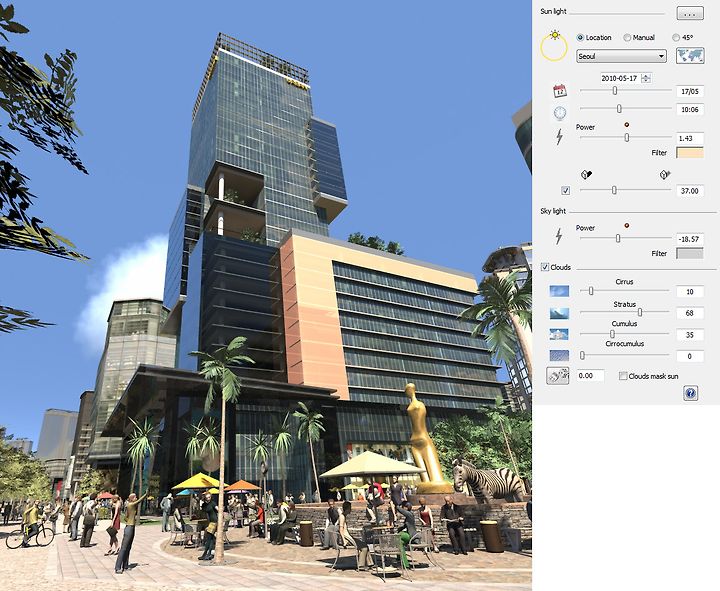Screen dimensions: 720x591
Task: Click the Sky light Filter color swatch
Action: (x=690, y=253)
